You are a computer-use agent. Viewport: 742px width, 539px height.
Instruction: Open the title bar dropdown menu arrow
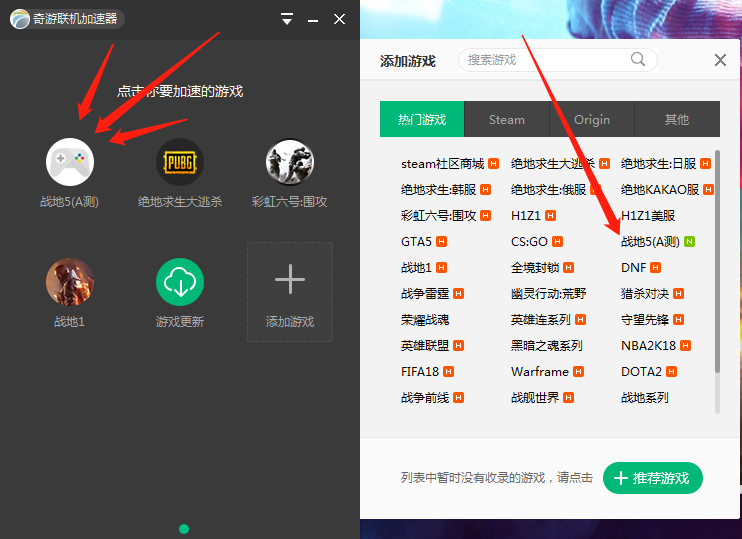click(287, 19)
